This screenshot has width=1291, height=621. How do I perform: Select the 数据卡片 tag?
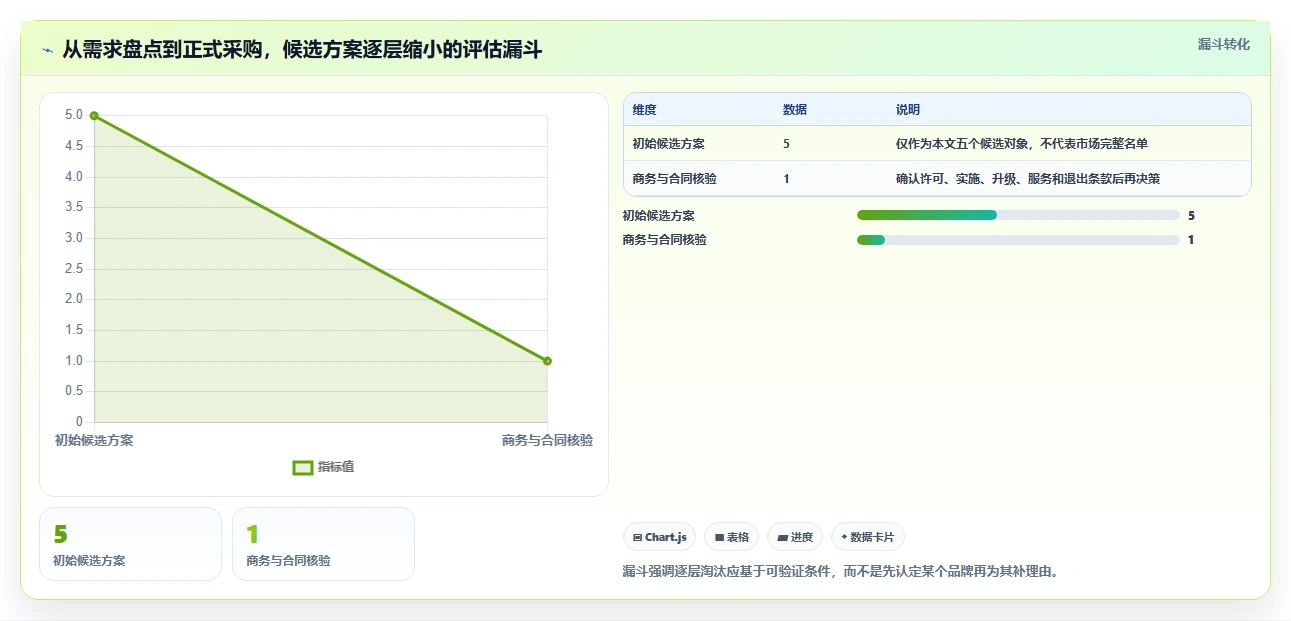pos(868,537)
